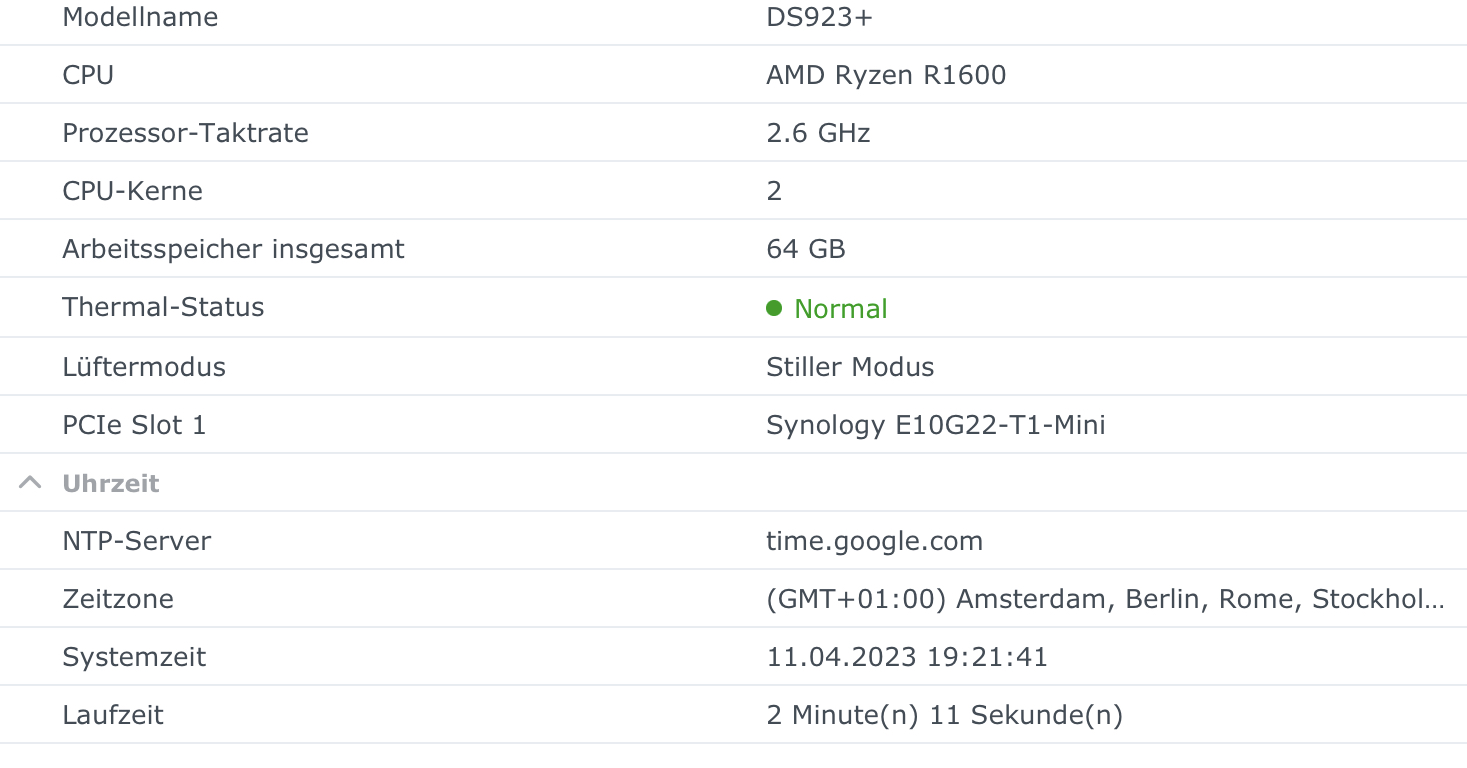Click the Arbeitsspeicher insgesamt label
The image size is (1467, 768).
[233, 249]
